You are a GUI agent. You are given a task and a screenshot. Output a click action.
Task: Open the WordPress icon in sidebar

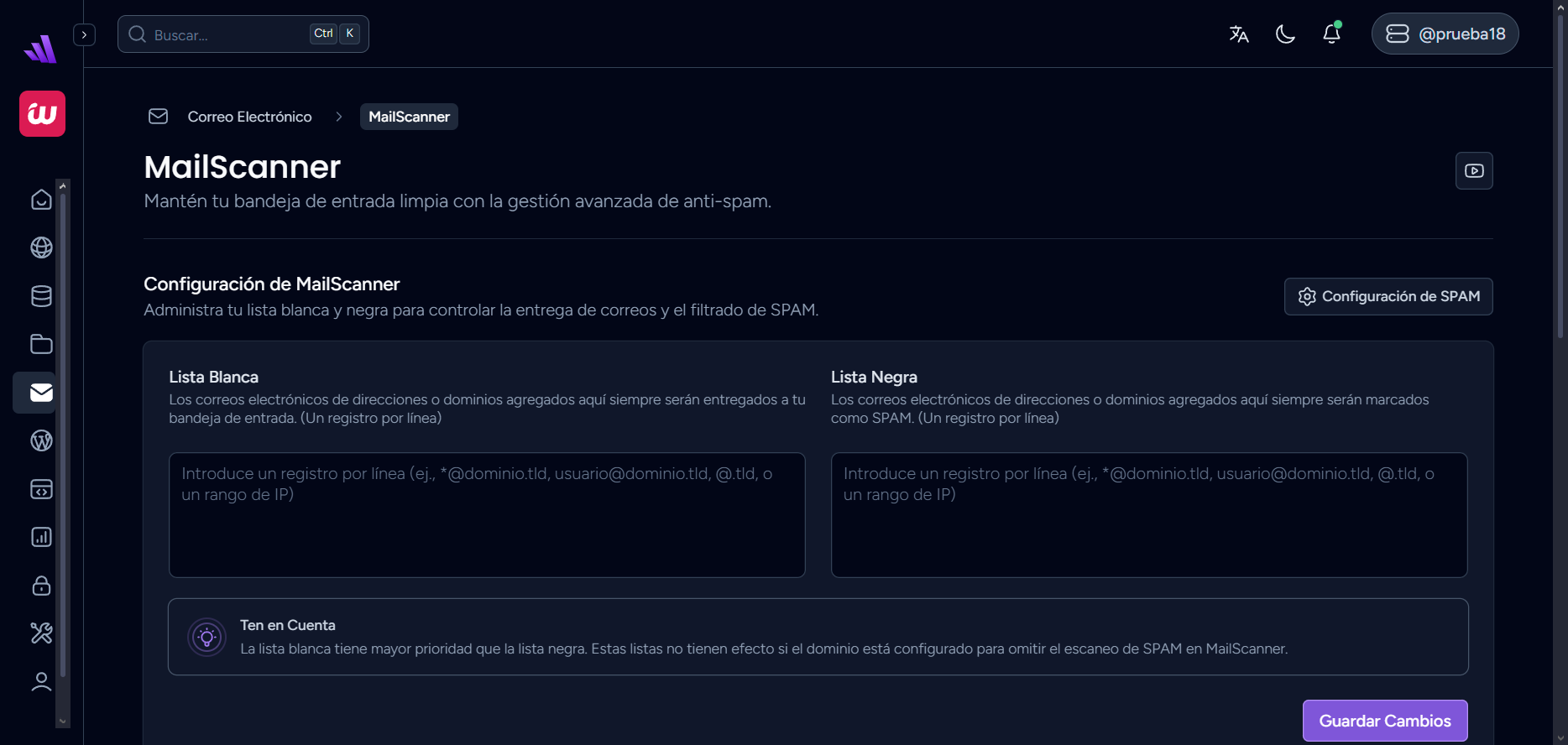tap(41, 440)
